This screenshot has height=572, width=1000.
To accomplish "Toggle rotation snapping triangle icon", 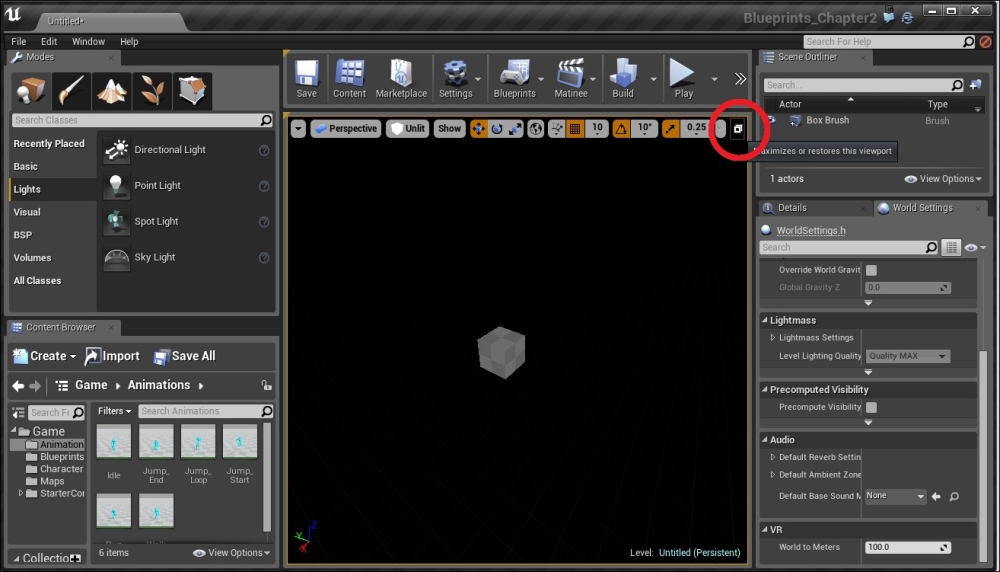I will pos(621,129).
